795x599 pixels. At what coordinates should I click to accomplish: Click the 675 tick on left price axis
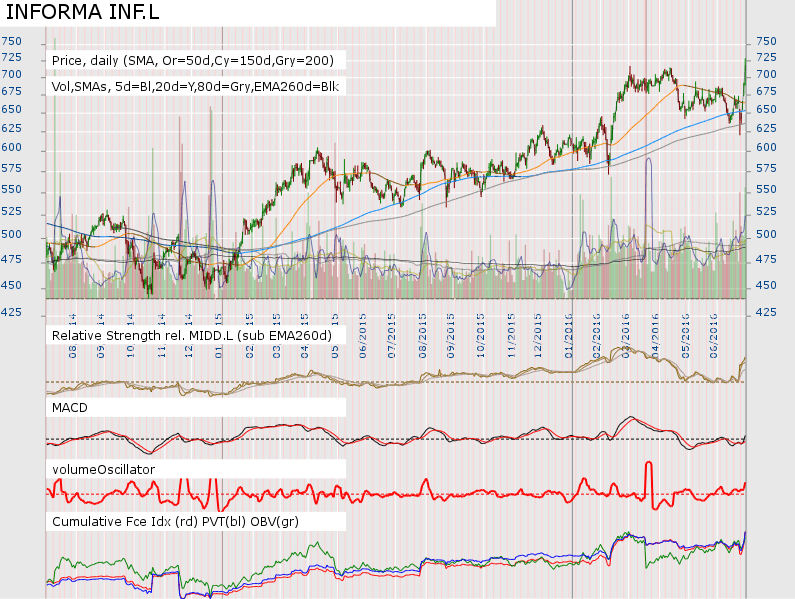(x=11, y=93)
